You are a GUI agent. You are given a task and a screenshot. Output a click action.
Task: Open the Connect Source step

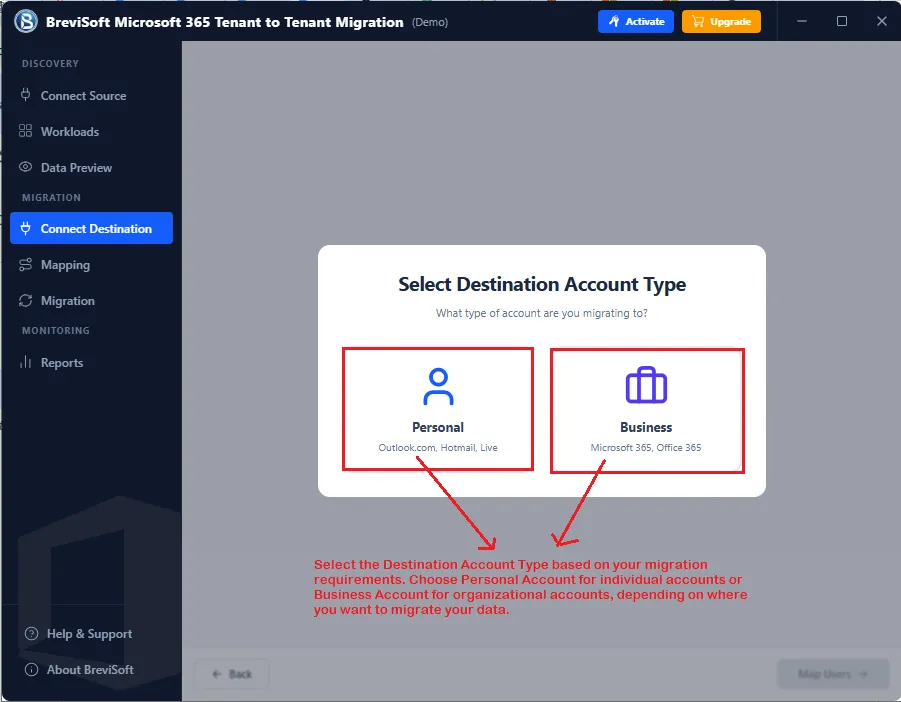pyautogui.click(x=91, y=95)
